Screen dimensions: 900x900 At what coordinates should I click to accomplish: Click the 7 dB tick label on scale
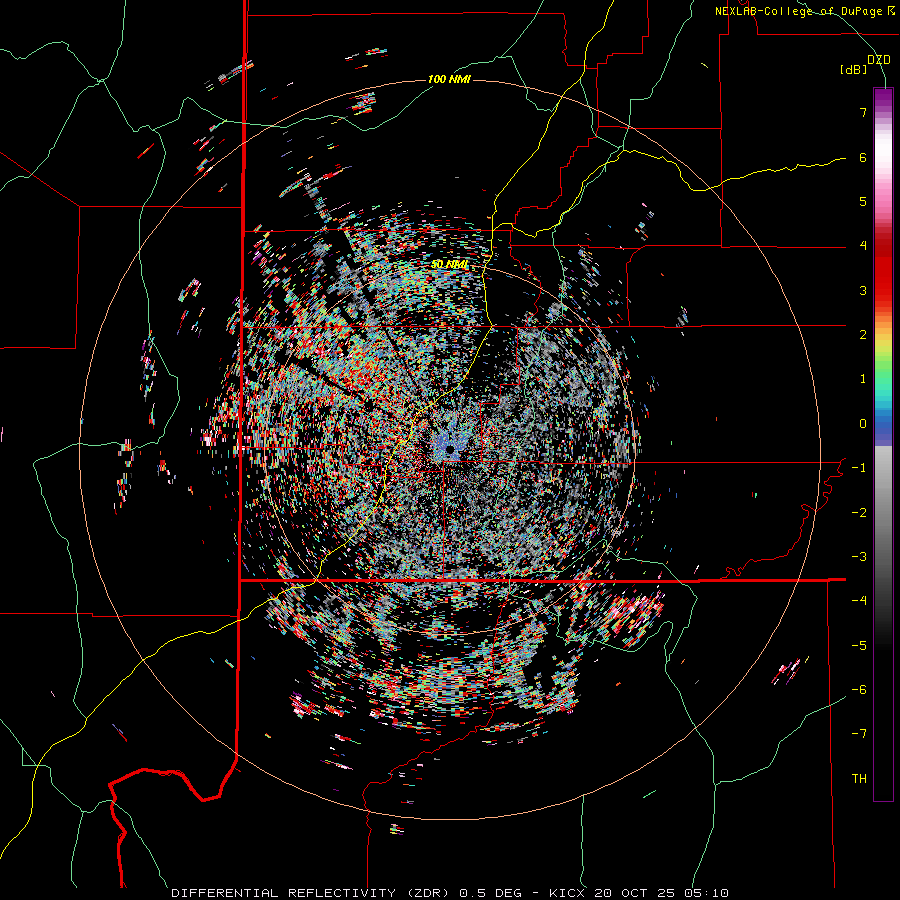(x=863, y=112)
